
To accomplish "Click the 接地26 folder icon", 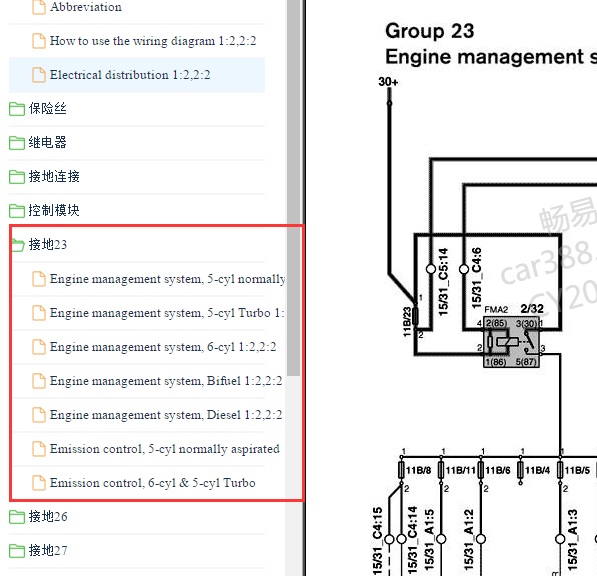I will (17, 517).
